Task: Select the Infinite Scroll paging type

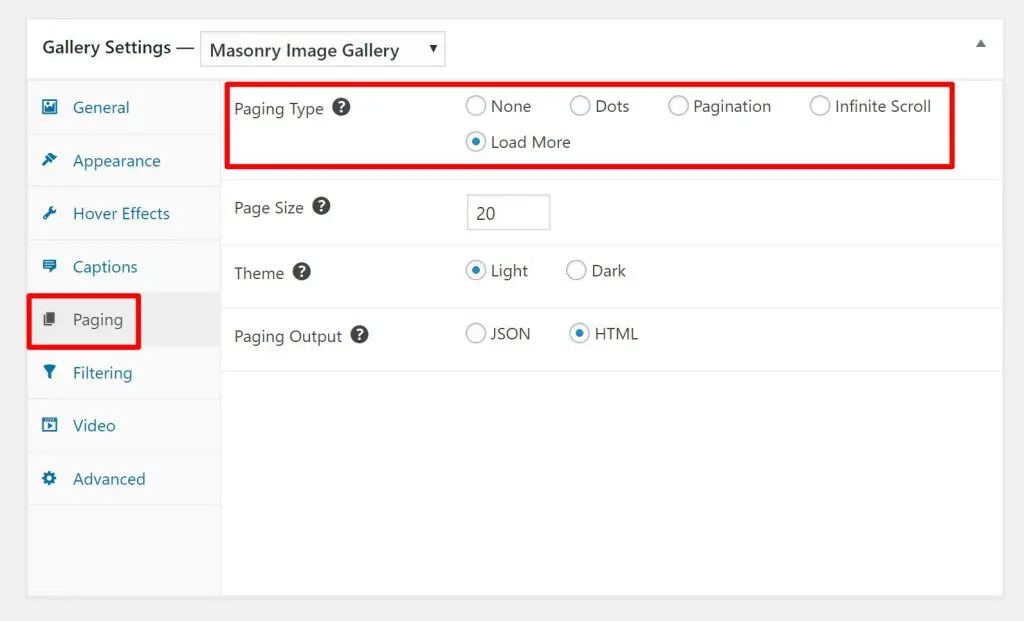Action: (x=820, y=106)
